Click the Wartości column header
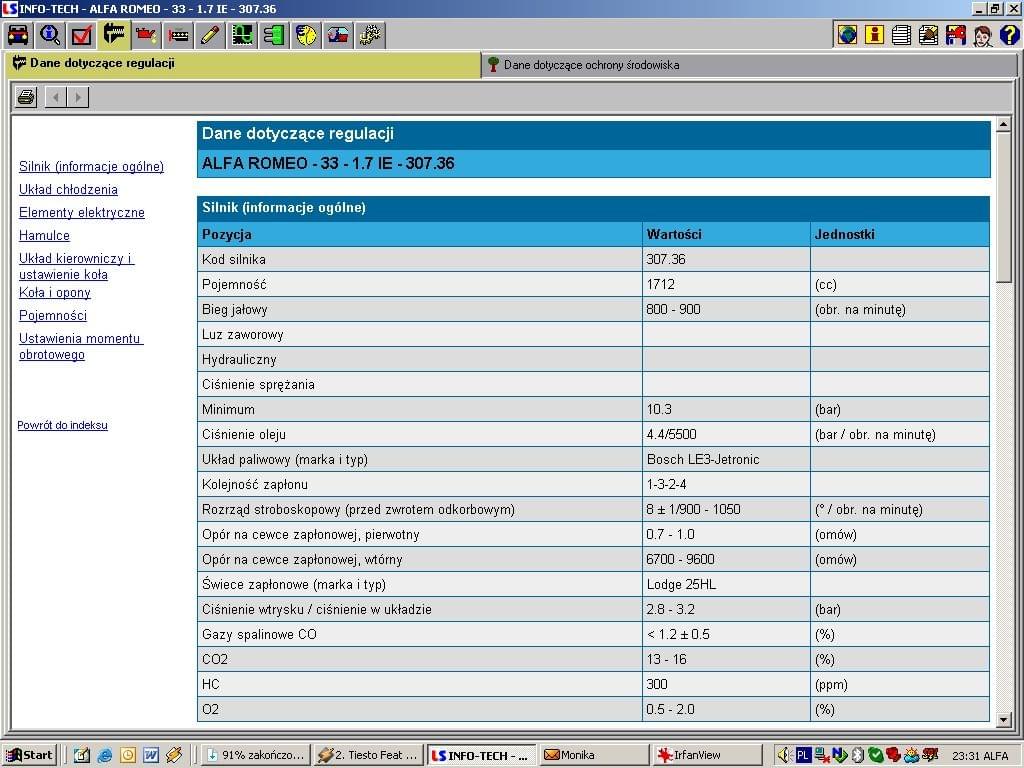 click(x=726, y=234)
